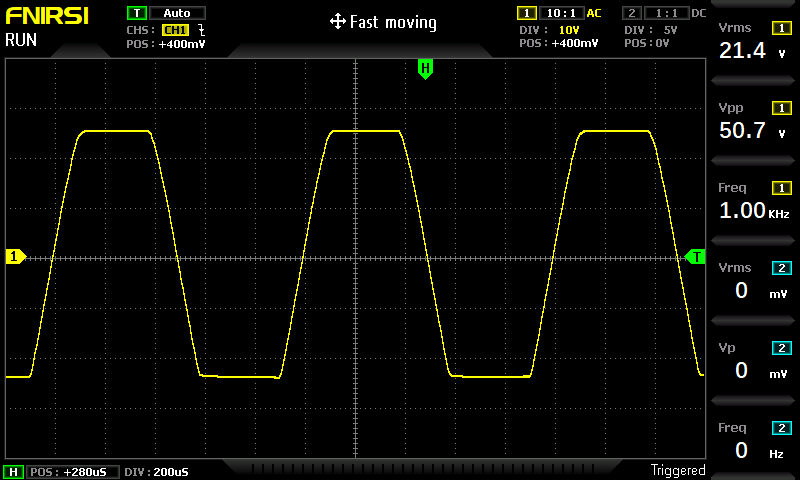Click the green H horizontal position marker
Screen dimensions: 800x480
point(425,69)
